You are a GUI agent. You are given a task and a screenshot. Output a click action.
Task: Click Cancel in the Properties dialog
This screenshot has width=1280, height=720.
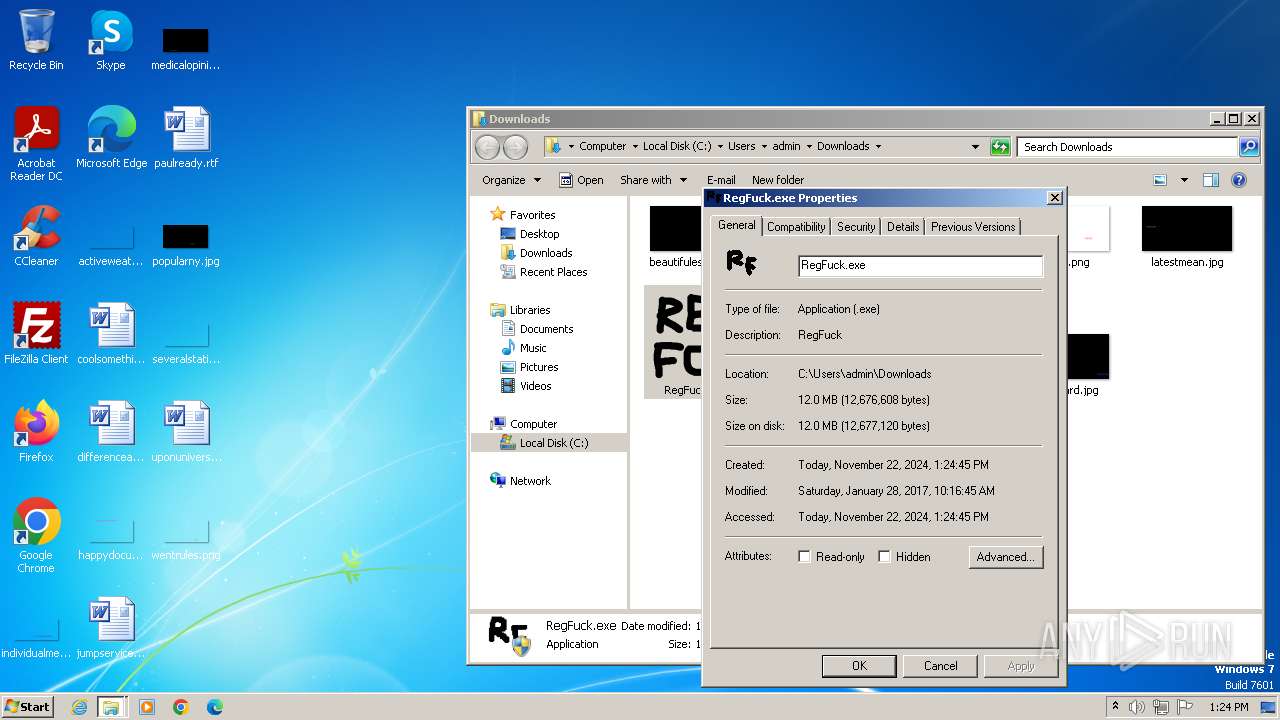[x=940, y=666]
